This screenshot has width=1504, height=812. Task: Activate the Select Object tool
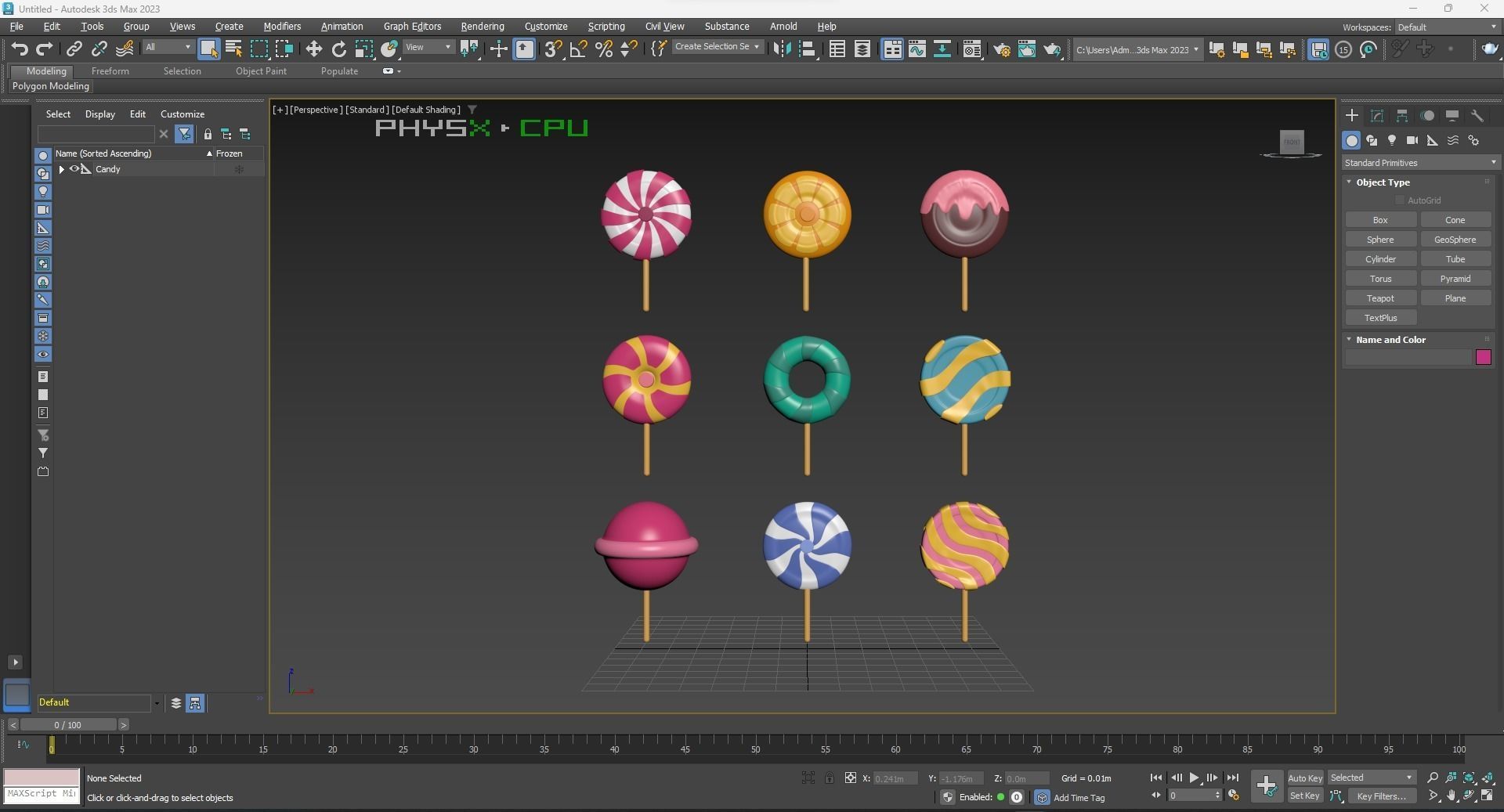(208, 49)
